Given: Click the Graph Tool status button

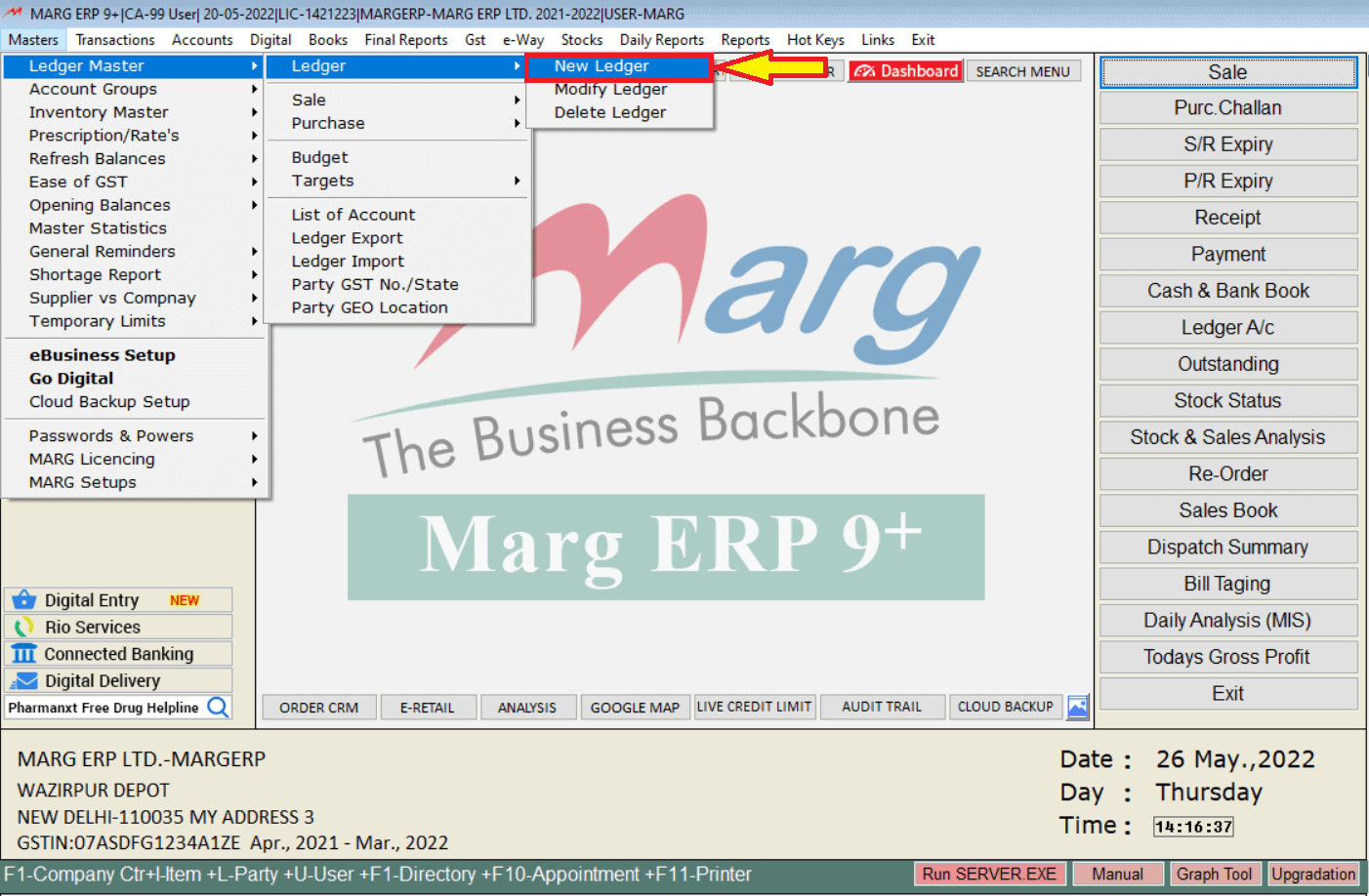Looking at the screenshot, I should [1214, 875].
